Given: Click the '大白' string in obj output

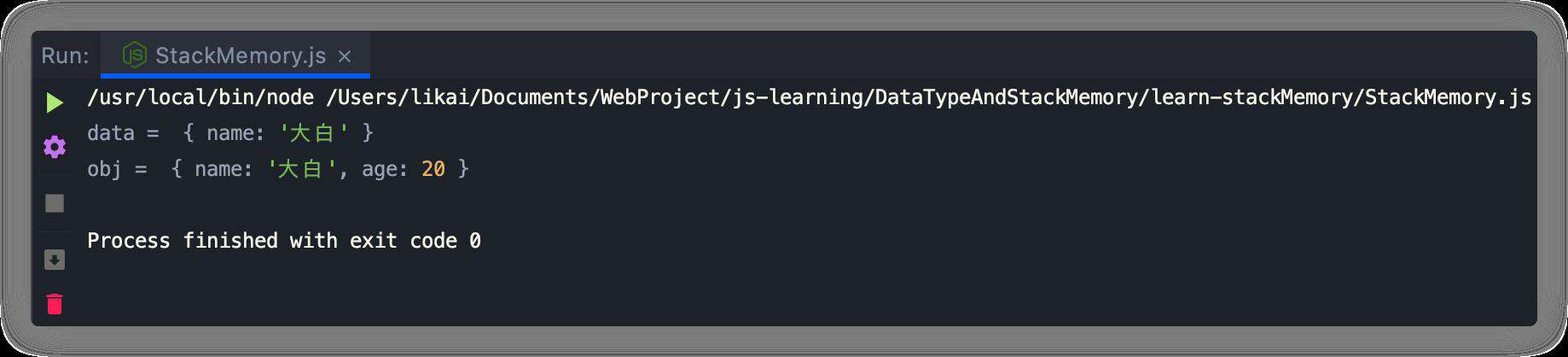Looking at the screenshot, I should pos(301,169).
